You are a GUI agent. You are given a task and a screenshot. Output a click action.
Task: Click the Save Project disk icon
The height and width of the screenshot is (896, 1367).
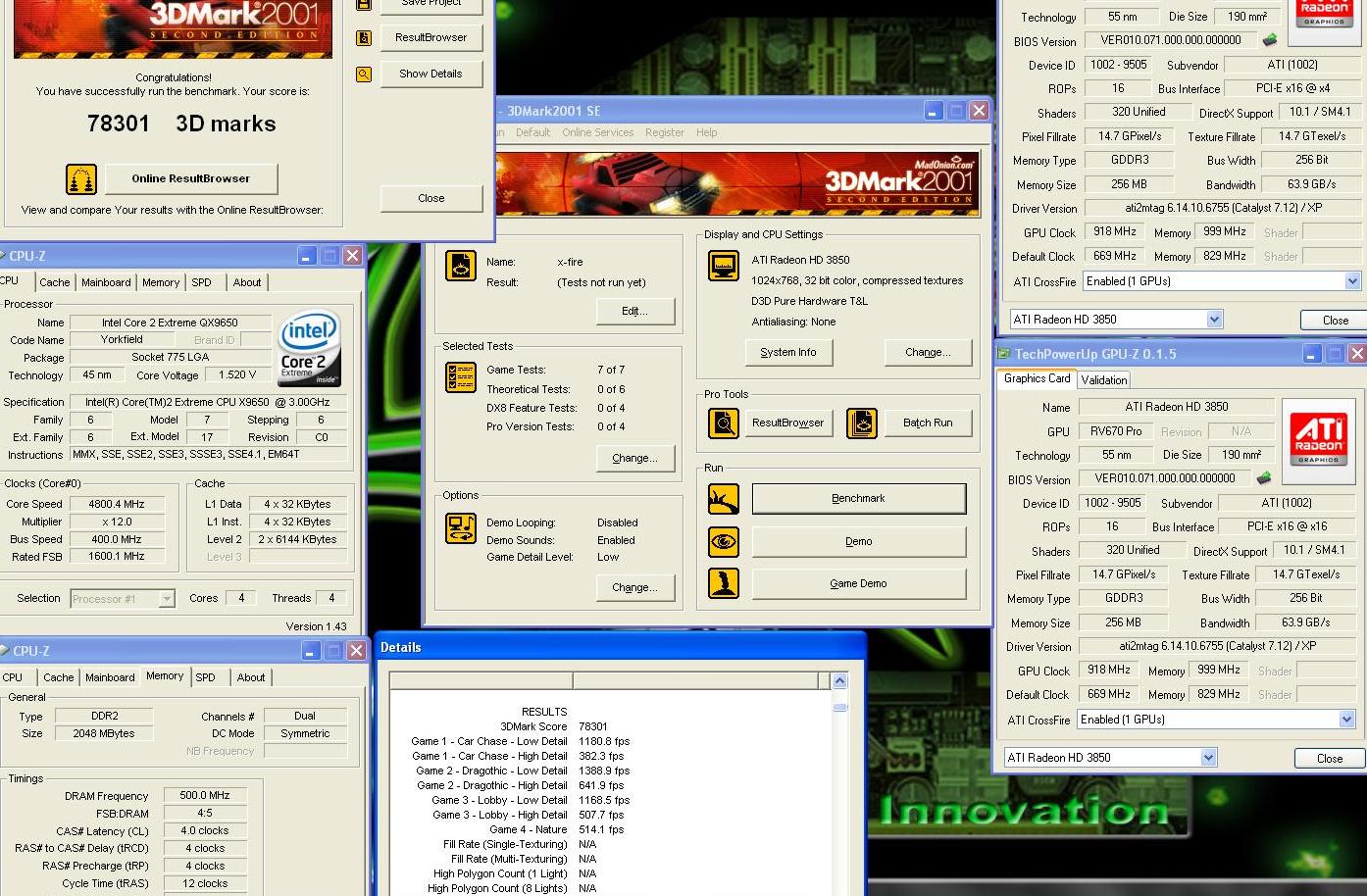tap(364, 4)
